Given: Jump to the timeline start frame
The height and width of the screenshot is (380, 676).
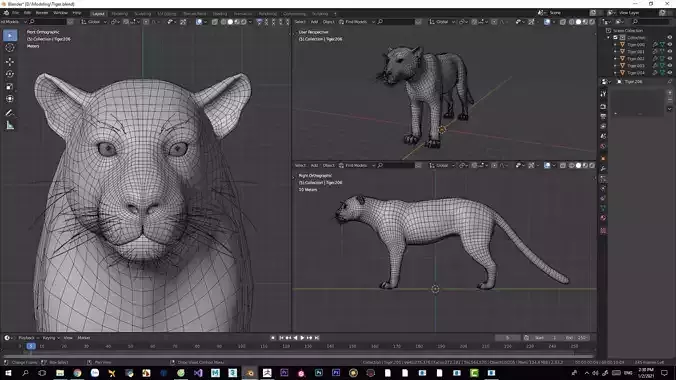Looking at the screenshot, I should [x=281, y=338].
